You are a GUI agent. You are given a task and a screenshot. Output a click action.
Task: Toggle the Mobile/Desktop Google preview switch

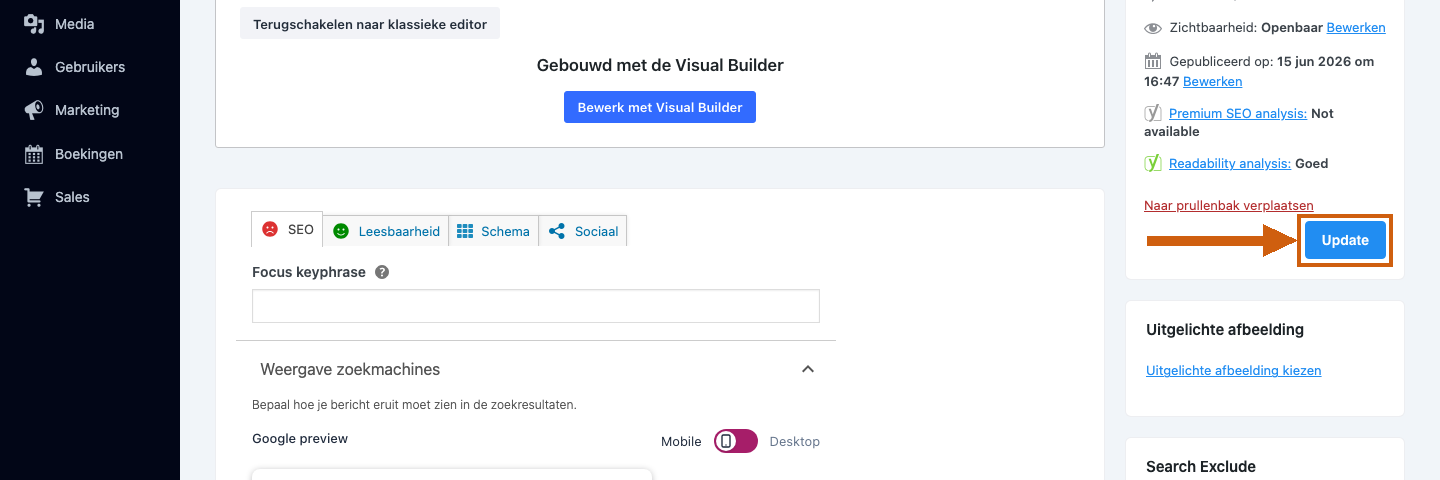tap(736, 441)
